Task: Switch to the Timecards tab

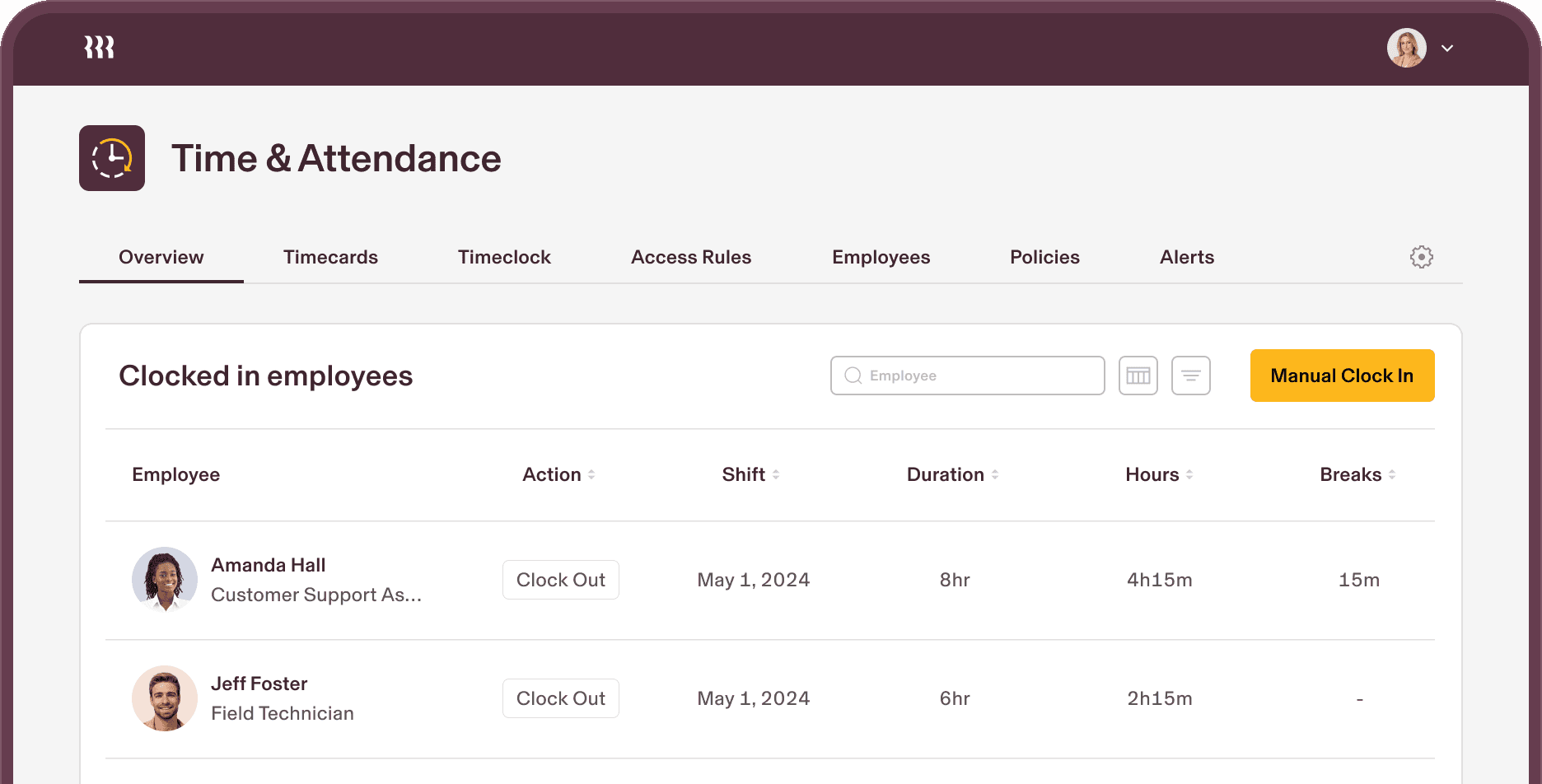Action: click(330, 257)
